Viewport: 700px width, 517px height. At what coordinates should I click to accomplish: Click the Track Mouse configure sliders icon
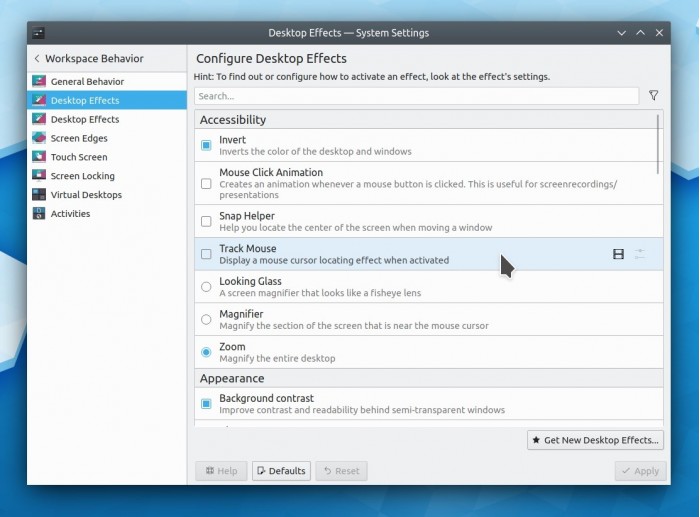pyautogui.click(x=640, y=254)
